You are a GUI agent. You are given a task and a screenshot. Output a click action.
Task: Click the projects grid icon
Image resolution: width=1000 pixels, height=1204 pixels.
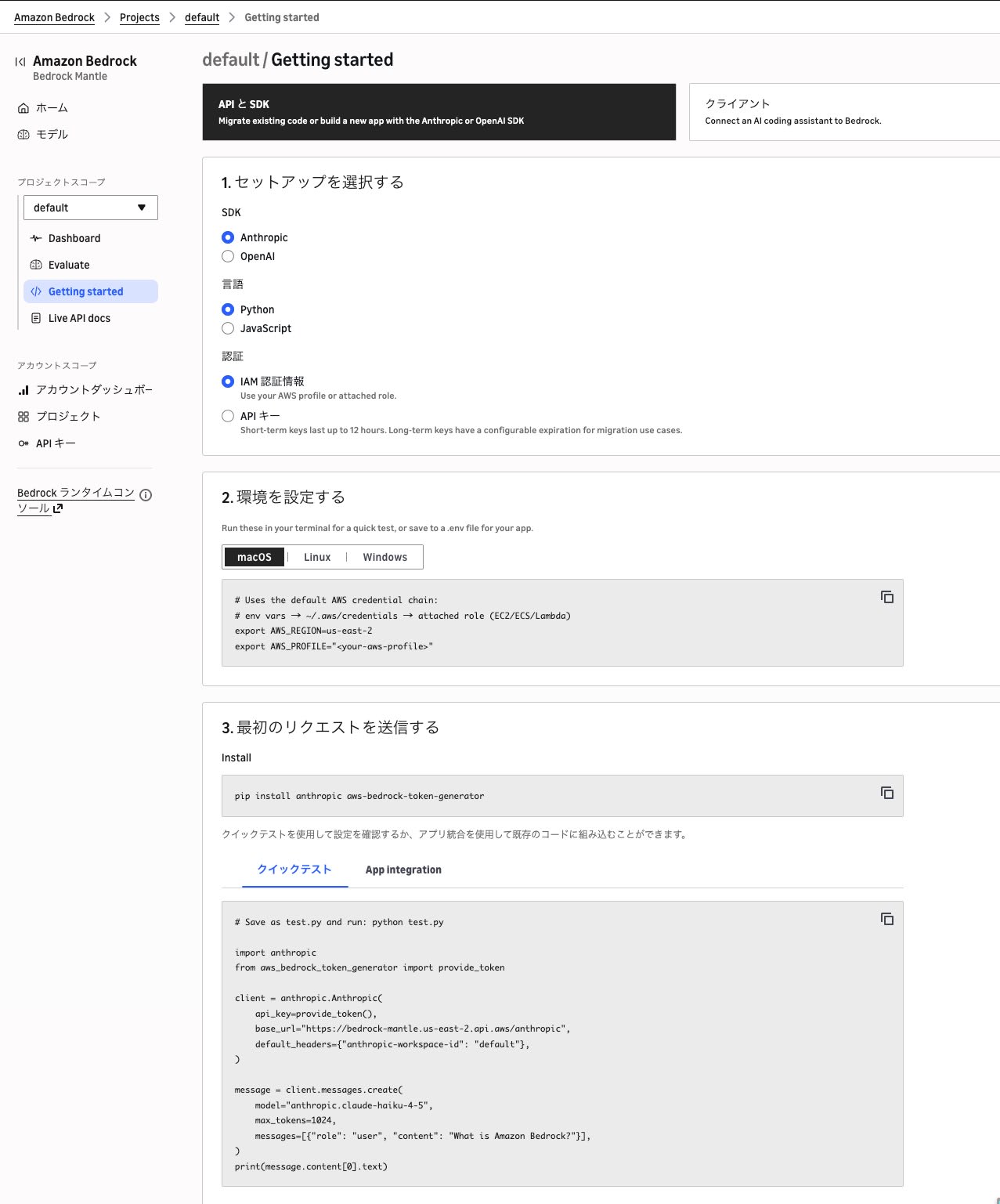[23, 417]
